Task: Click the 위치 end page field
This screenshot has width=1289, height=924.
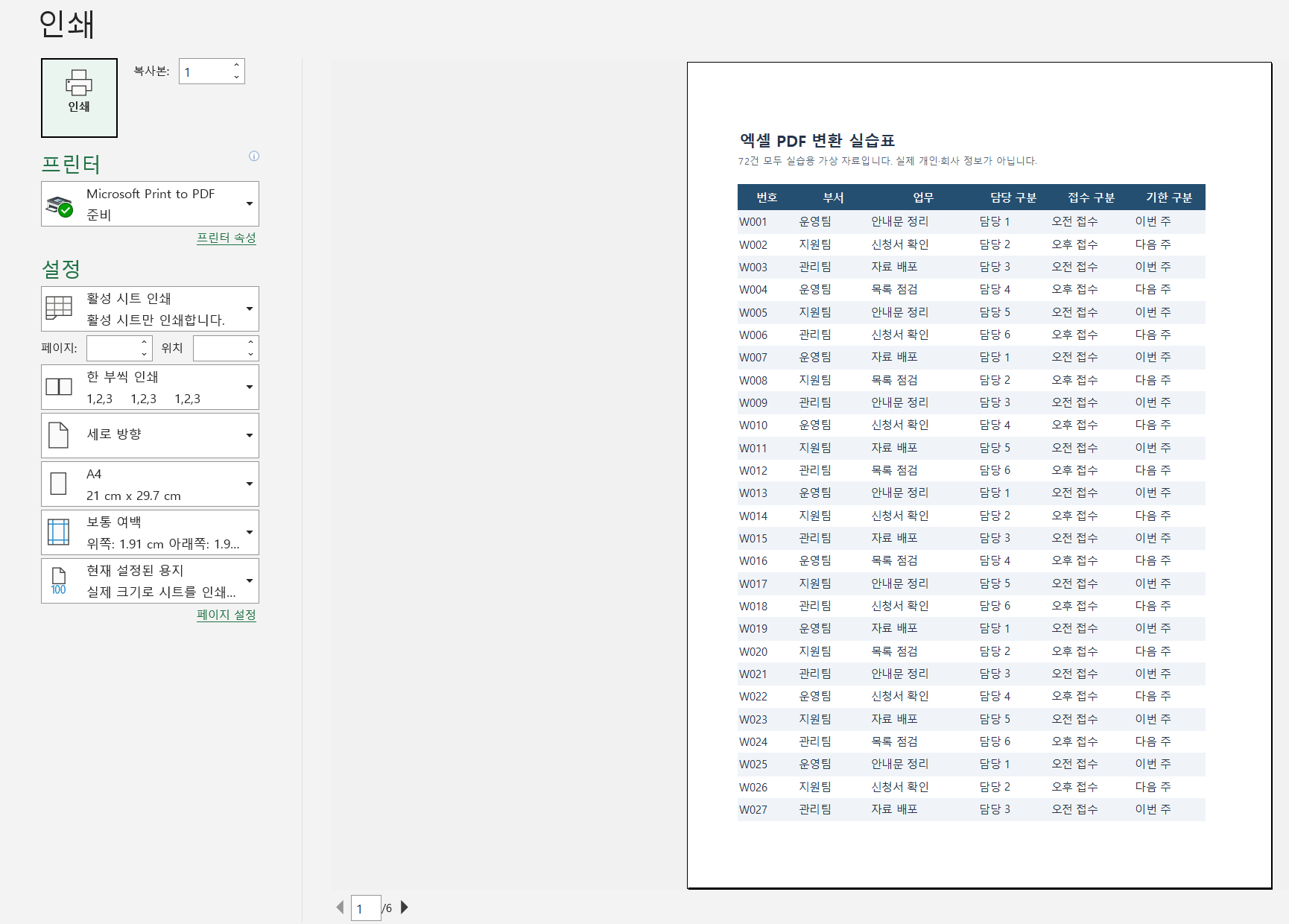Action: [219, 348]
